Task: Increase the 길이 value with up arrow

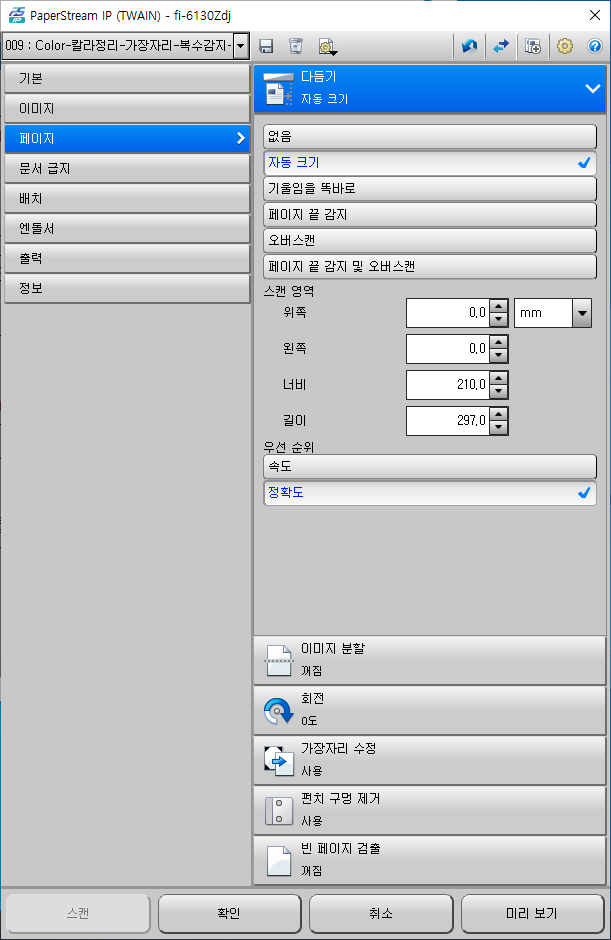Action: 499,414
